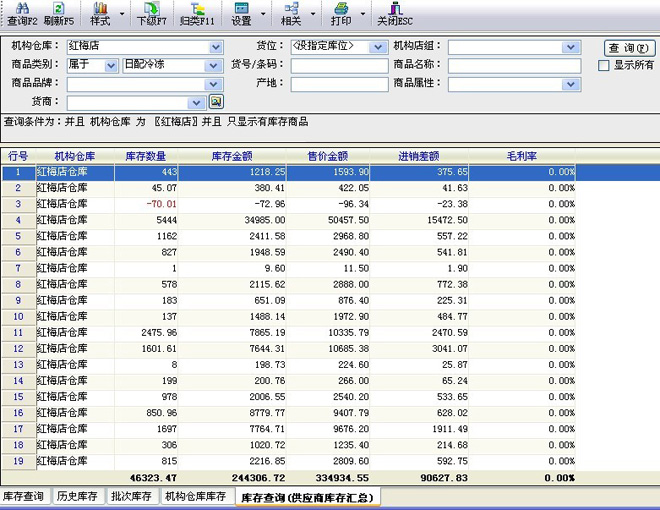Click the 售价金额 cell 9407.79
The height and width of the screenshot is (510, 660).
pyautogui.click(x=328, y=413)
